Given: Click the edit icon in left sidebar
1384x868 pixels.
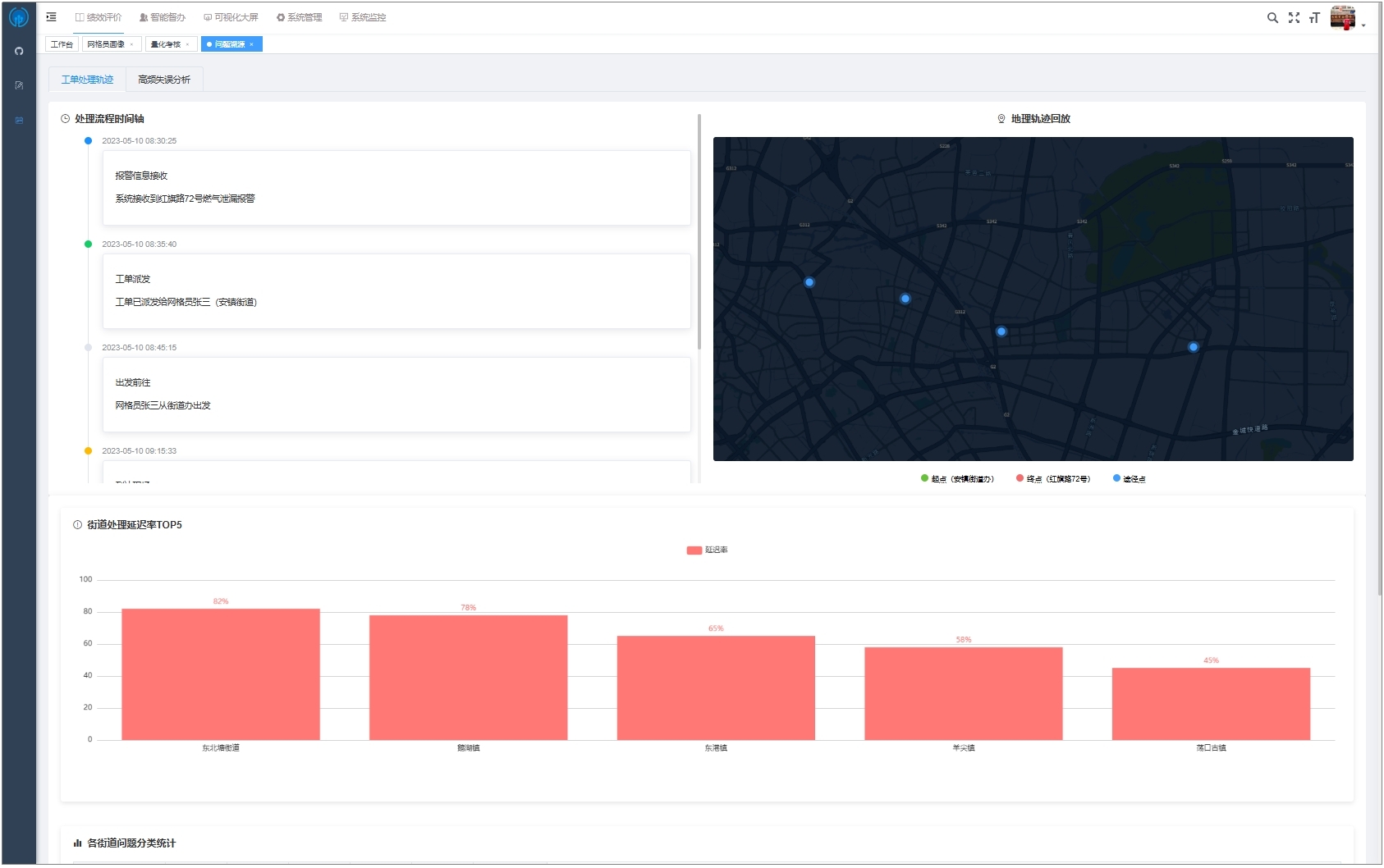Looking at the screenshot, I should click(19, 85).
